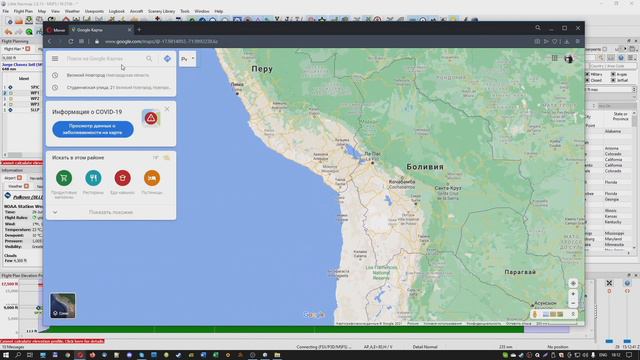Open the Opera Menu button
Viewport: 640px width, 360px height.
click(56, 30)
